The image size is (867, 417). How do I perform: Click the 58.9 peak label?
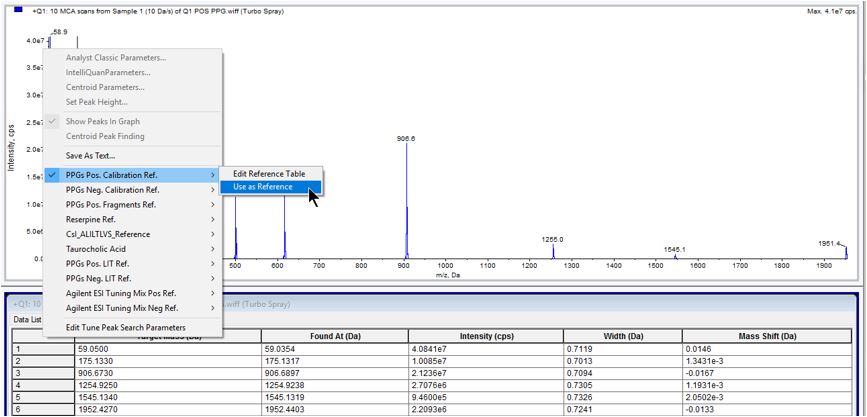pyautogui.click(x=60, y=32)
